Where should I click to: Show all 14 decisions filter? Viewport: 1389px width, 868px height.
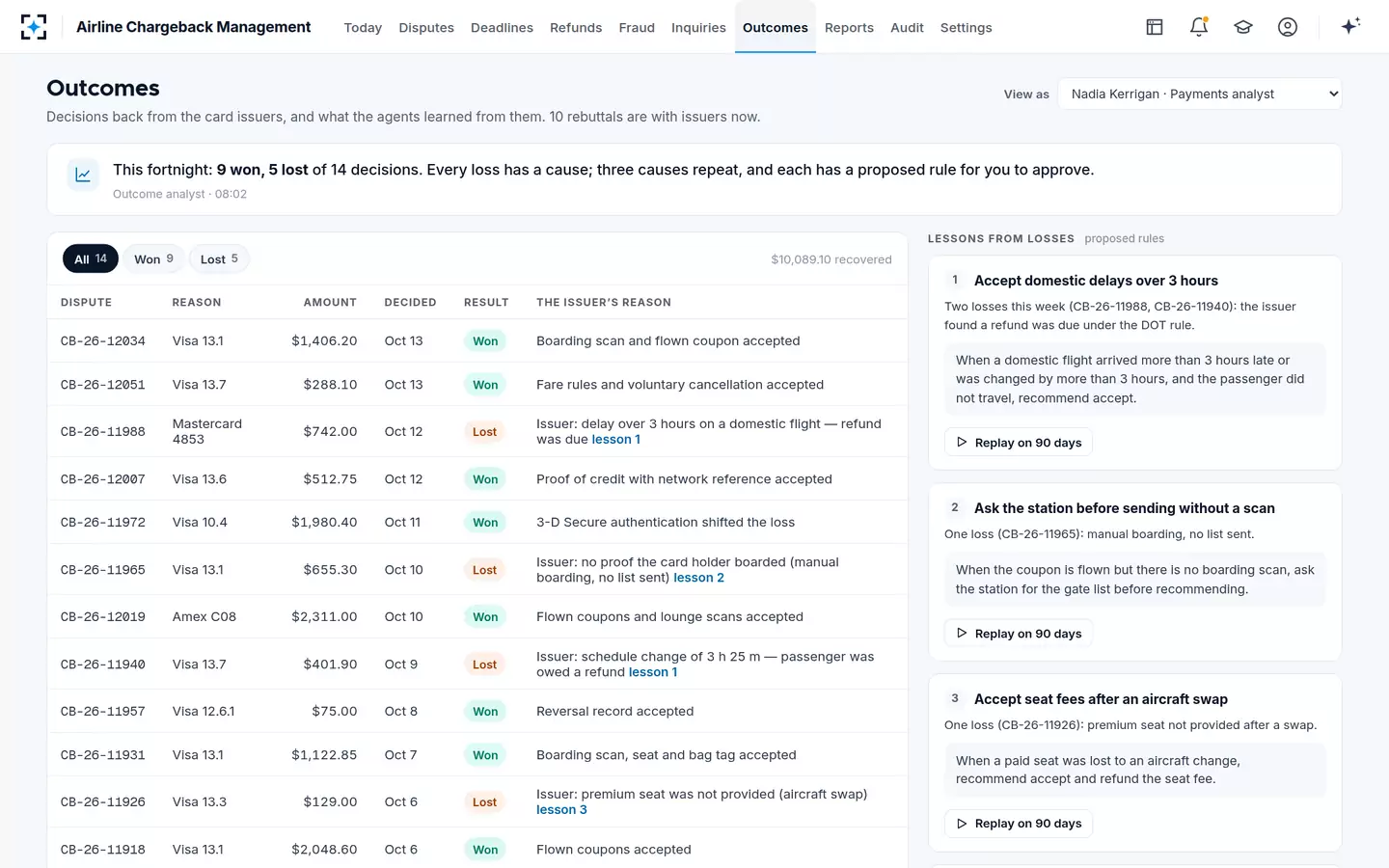[x=91, y=258]
